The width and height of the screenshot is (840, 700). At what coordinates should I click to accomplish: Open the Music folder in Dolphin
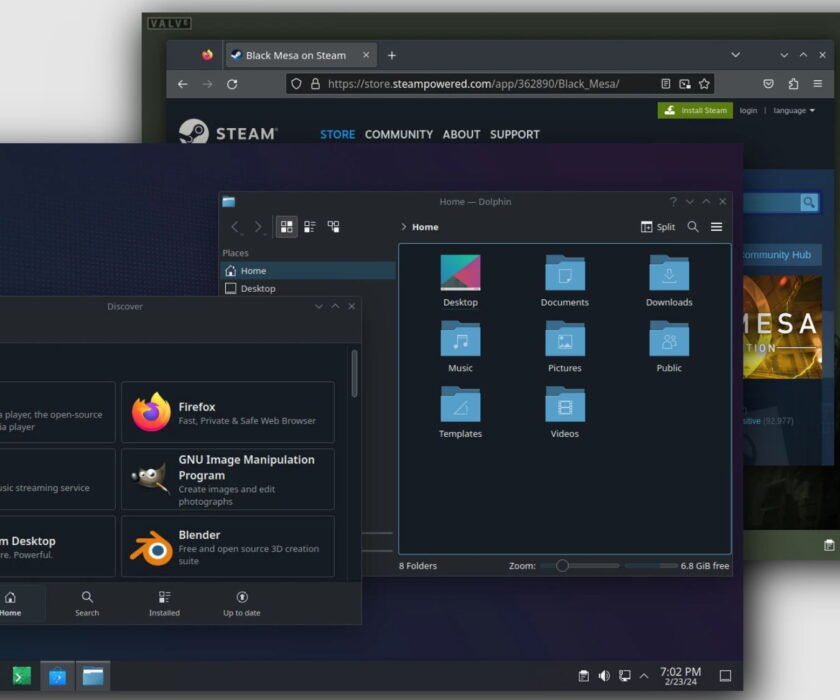(460, 347)
